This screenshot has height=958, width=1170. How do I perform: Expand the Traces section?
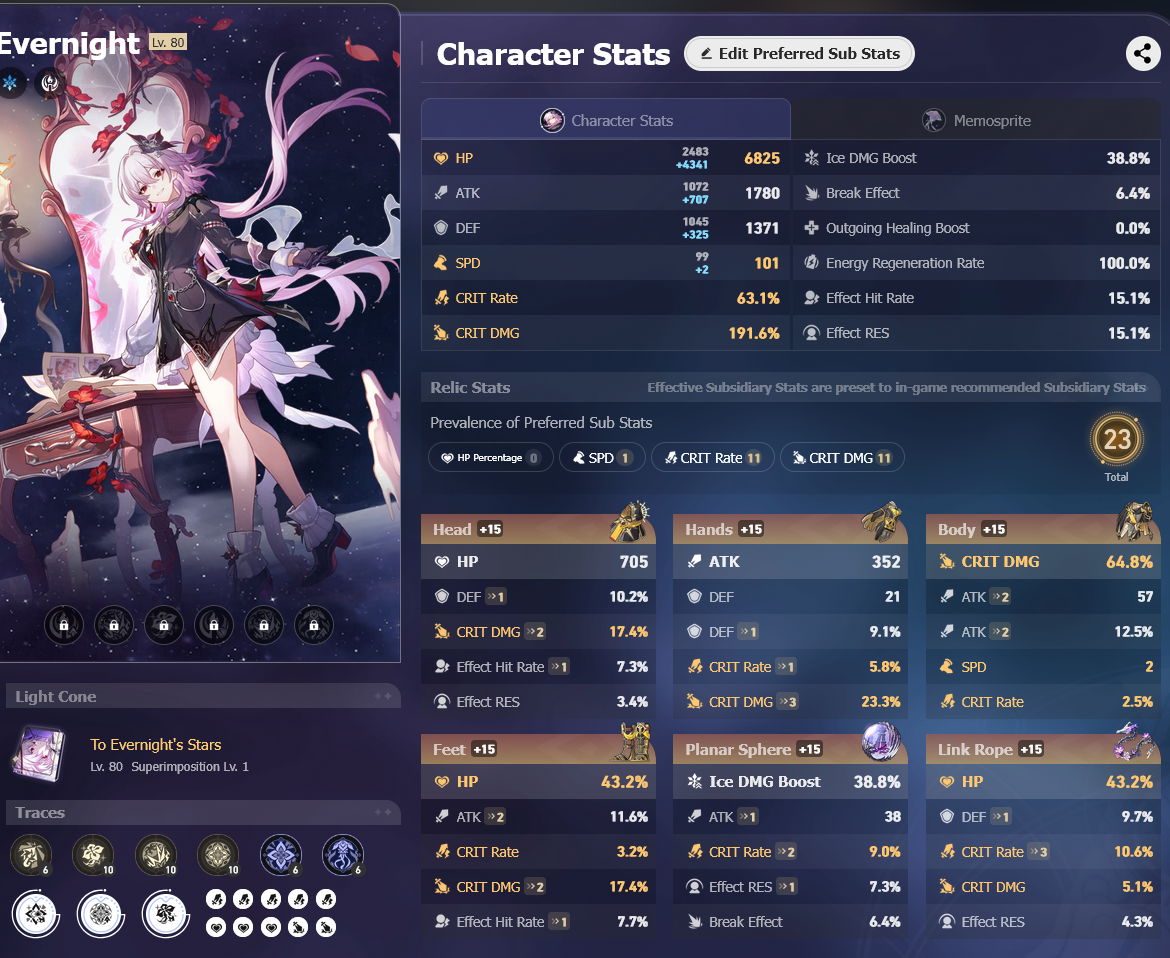[x=203, y=813]
